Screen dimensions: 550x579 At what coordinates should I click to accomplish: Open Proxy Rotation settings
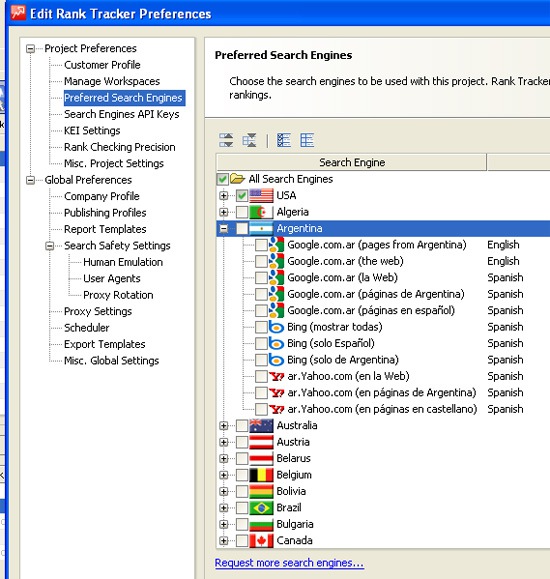point(118,295)
